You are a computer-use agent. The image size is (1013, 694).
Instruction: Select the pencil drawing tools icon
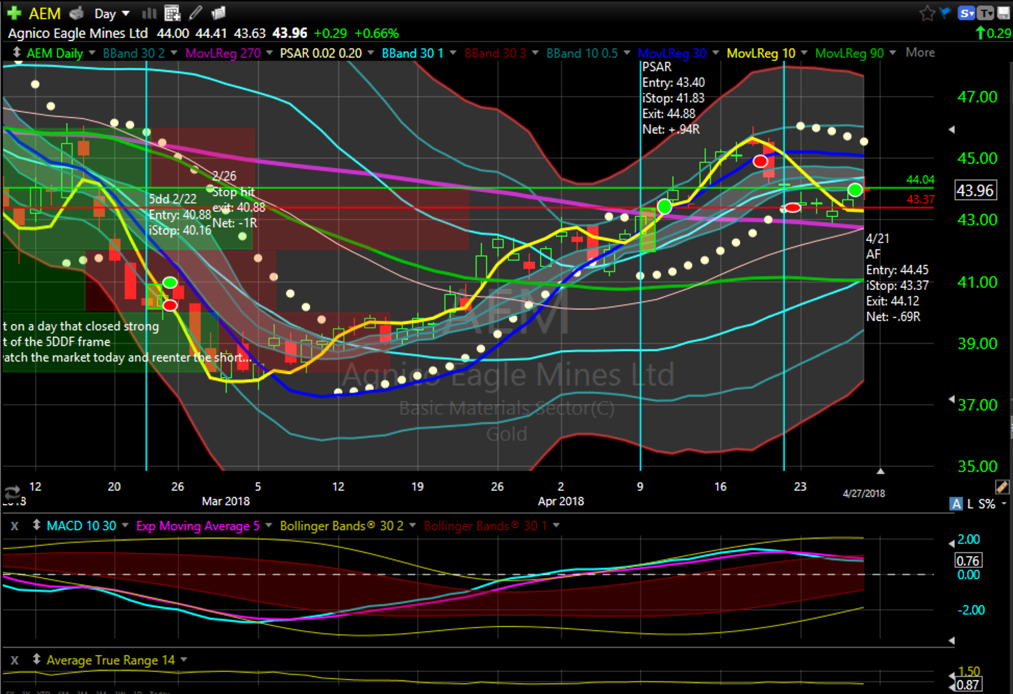point(196,13)
